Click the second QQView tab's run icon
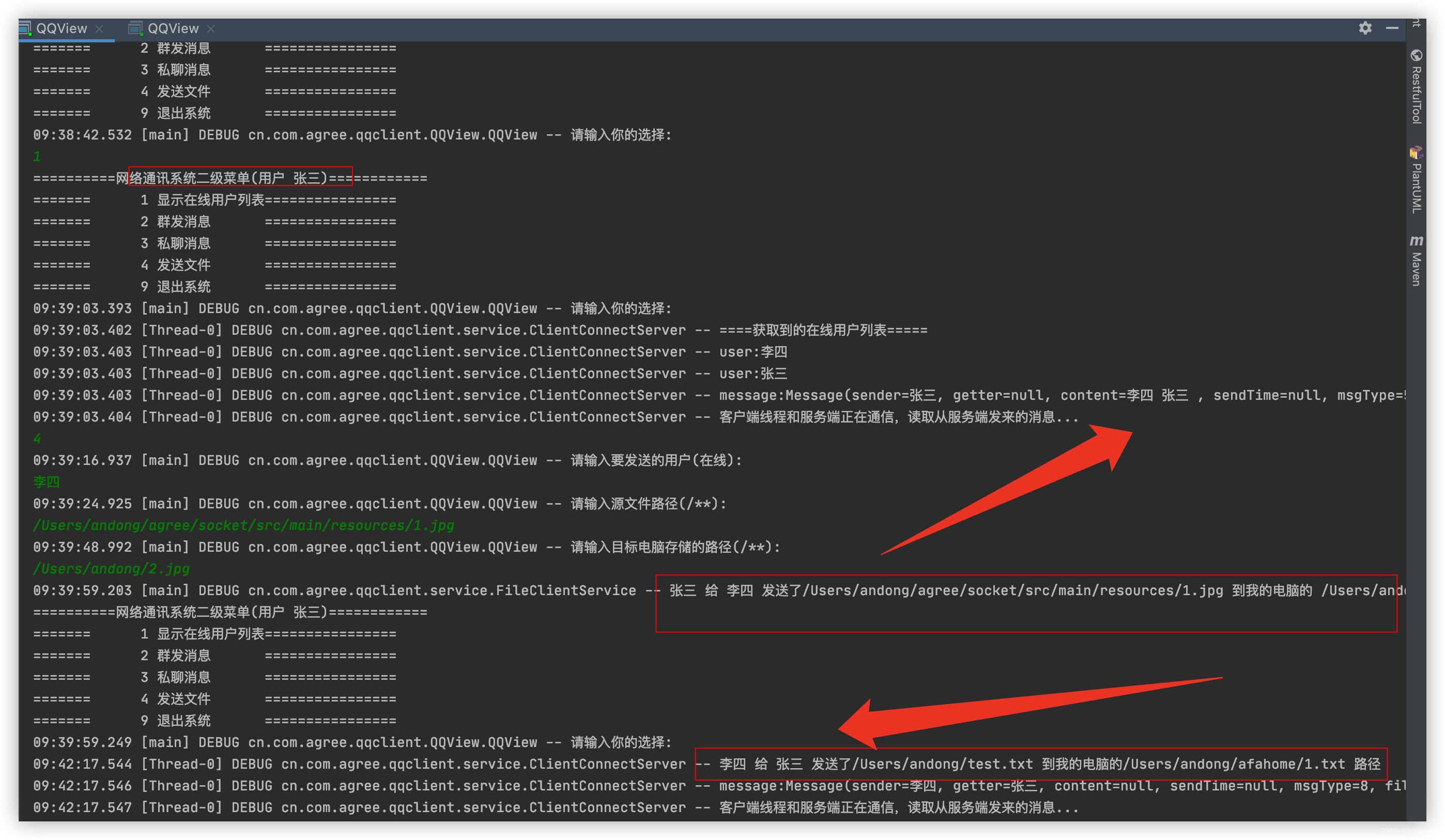This screenshot has width=1445, height=840. (x=136, y=28)
